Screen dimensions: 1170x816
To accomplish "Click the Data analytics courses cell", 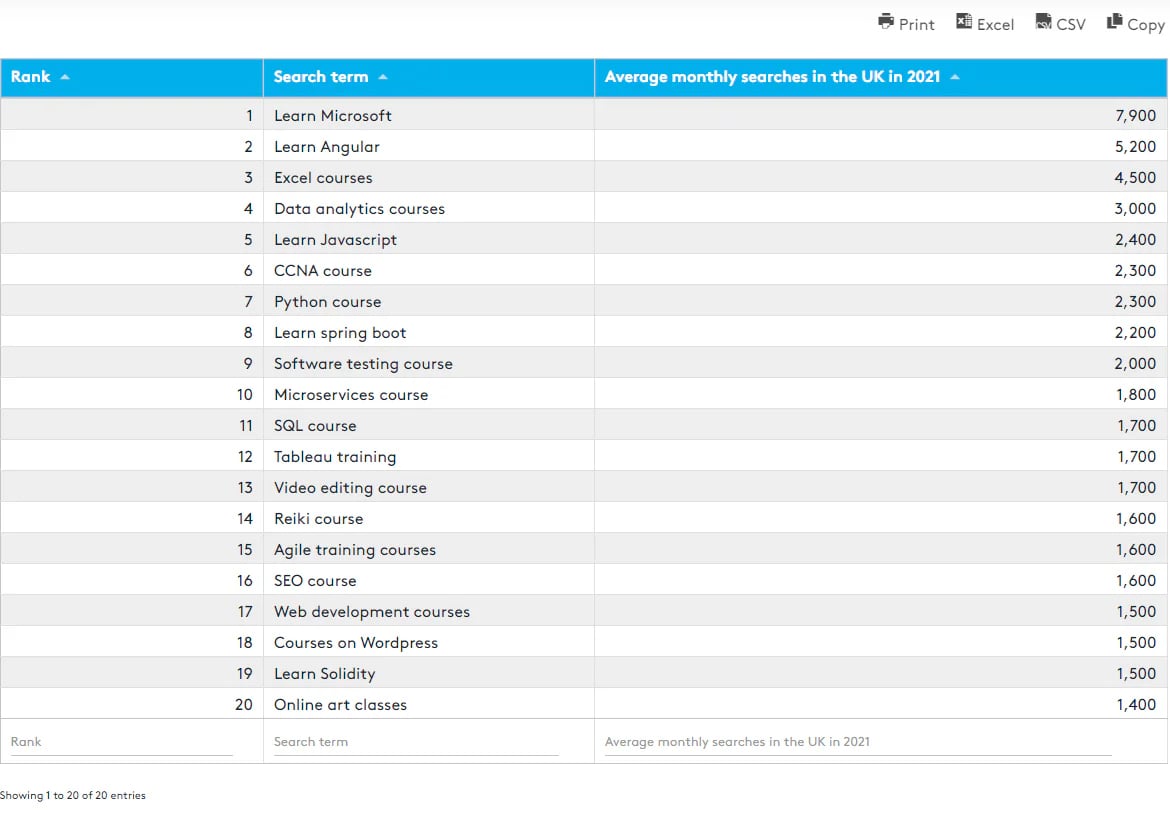I will [359, 209].
